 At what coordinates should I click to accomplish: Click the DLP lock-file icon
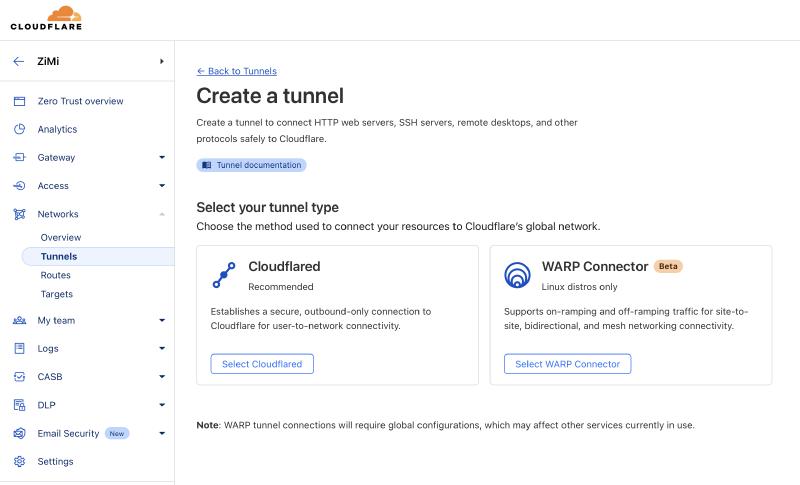(19, 405)
